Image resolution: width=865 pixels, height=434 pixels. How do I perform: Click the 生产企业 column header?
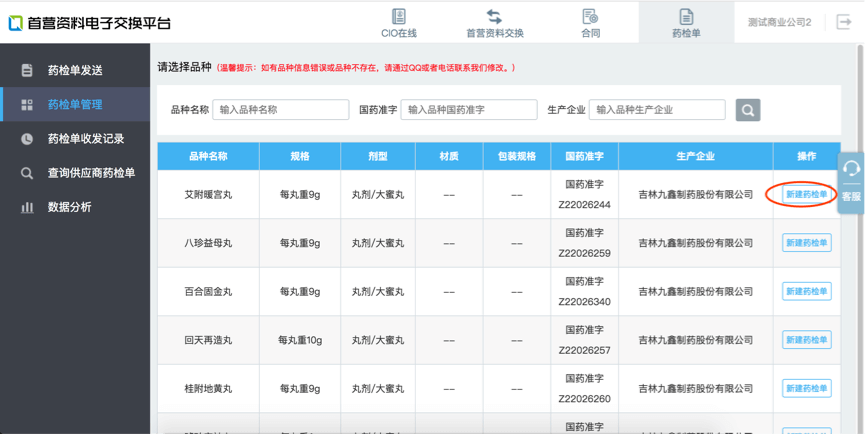click(x=696, y=156)
